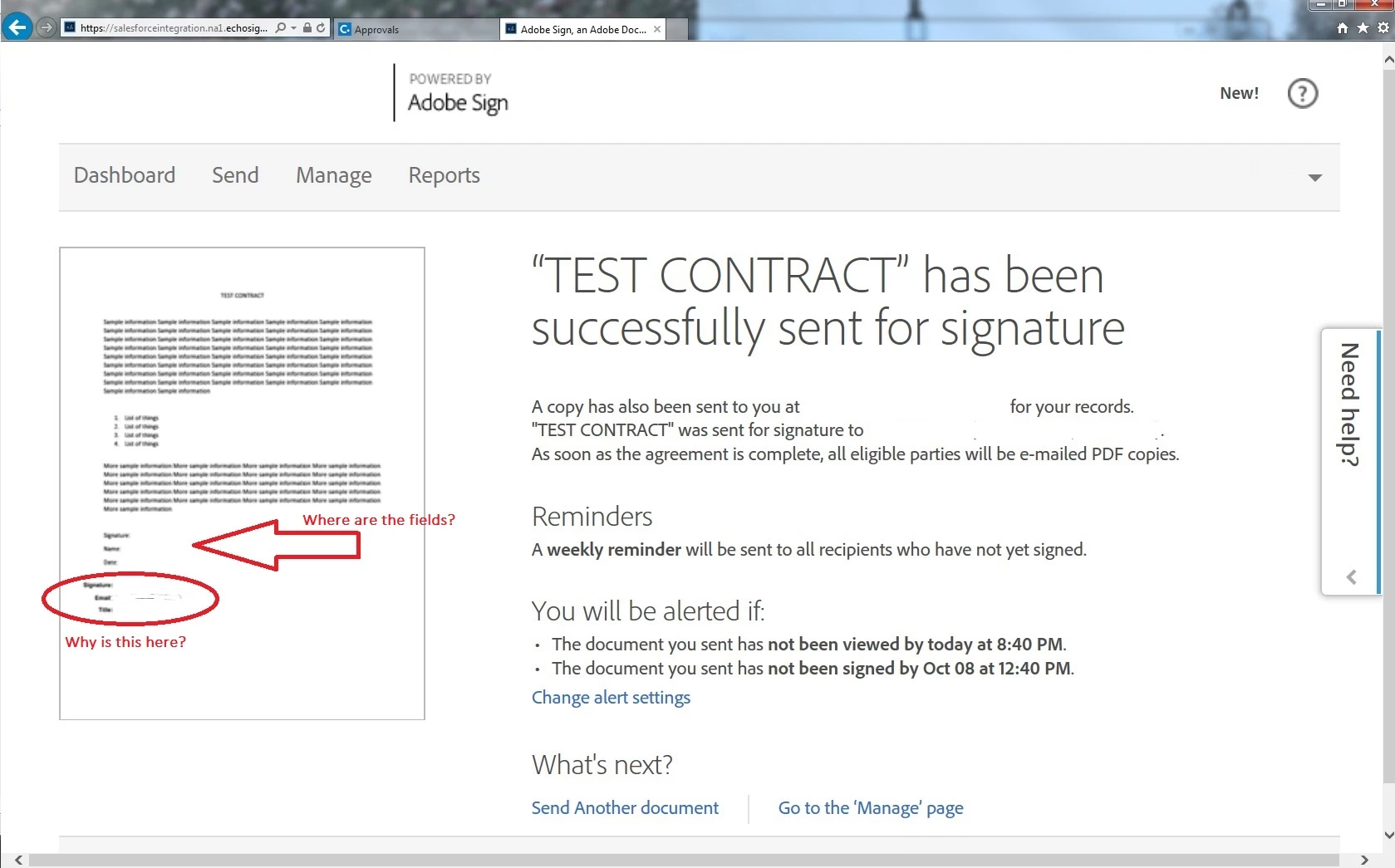
Task: Click the 'What's next?' heading
Action: [602, 765]
